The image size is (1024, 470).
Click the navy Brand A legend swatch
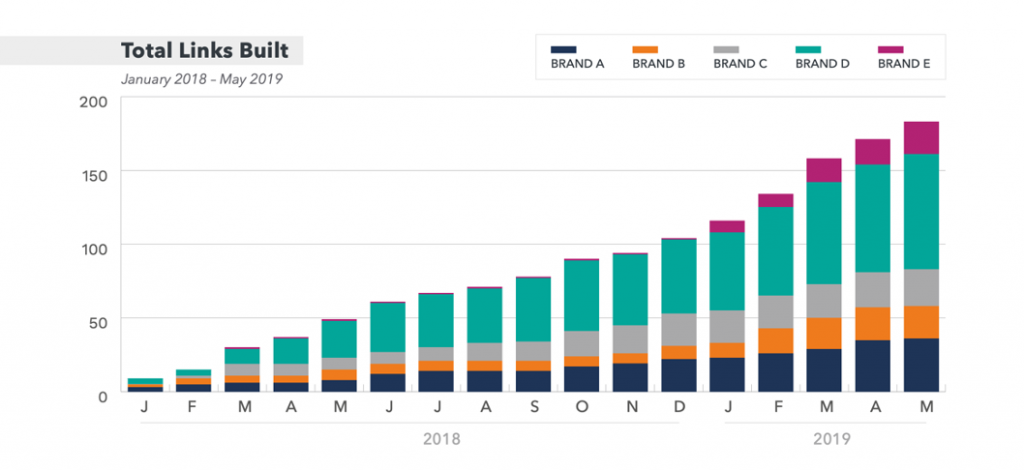pos(564,48)
